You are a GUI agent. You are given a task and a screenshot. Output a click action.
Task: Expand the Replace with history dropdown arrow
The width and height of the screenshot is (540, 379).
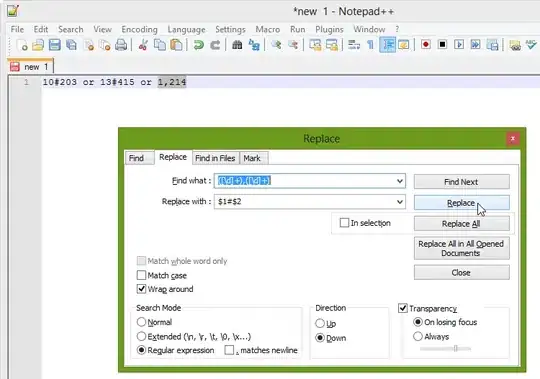pos(399,201)
